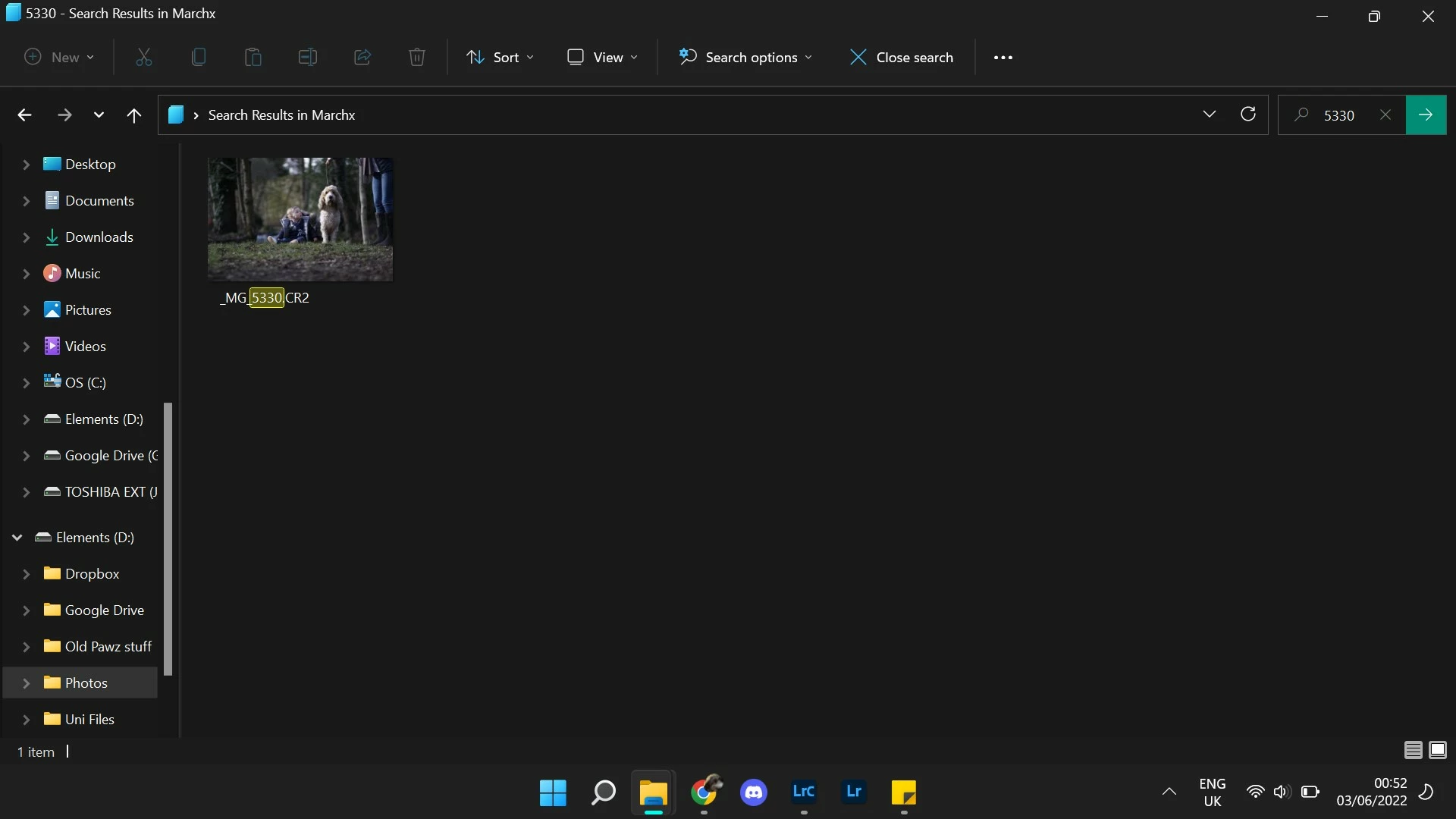Screen dimensions: 1456x819
Task: Click the green search go arrow
Action: (1426, 115)
